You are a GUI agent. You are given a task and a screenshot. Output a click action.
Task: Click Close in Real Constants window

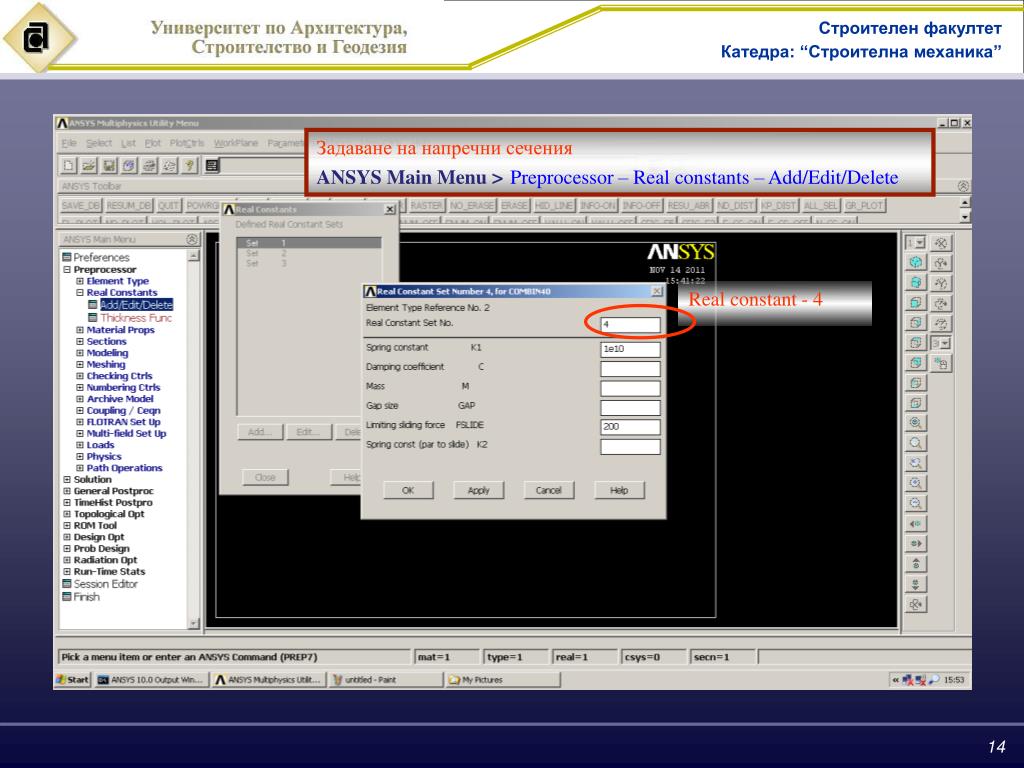pos(264,477)
